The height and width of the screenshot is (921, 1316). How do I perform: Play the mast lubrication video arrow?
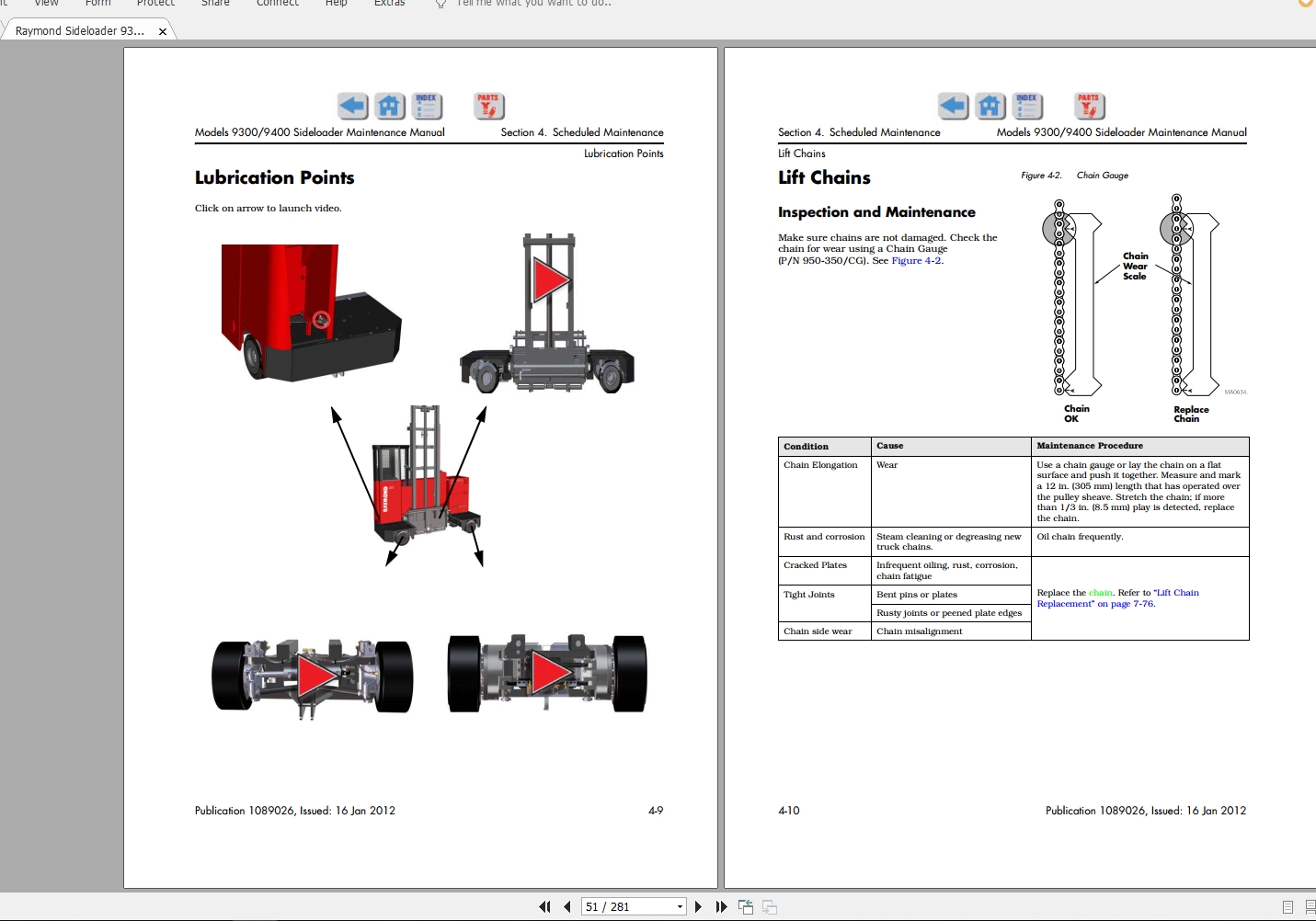(550, 279)
